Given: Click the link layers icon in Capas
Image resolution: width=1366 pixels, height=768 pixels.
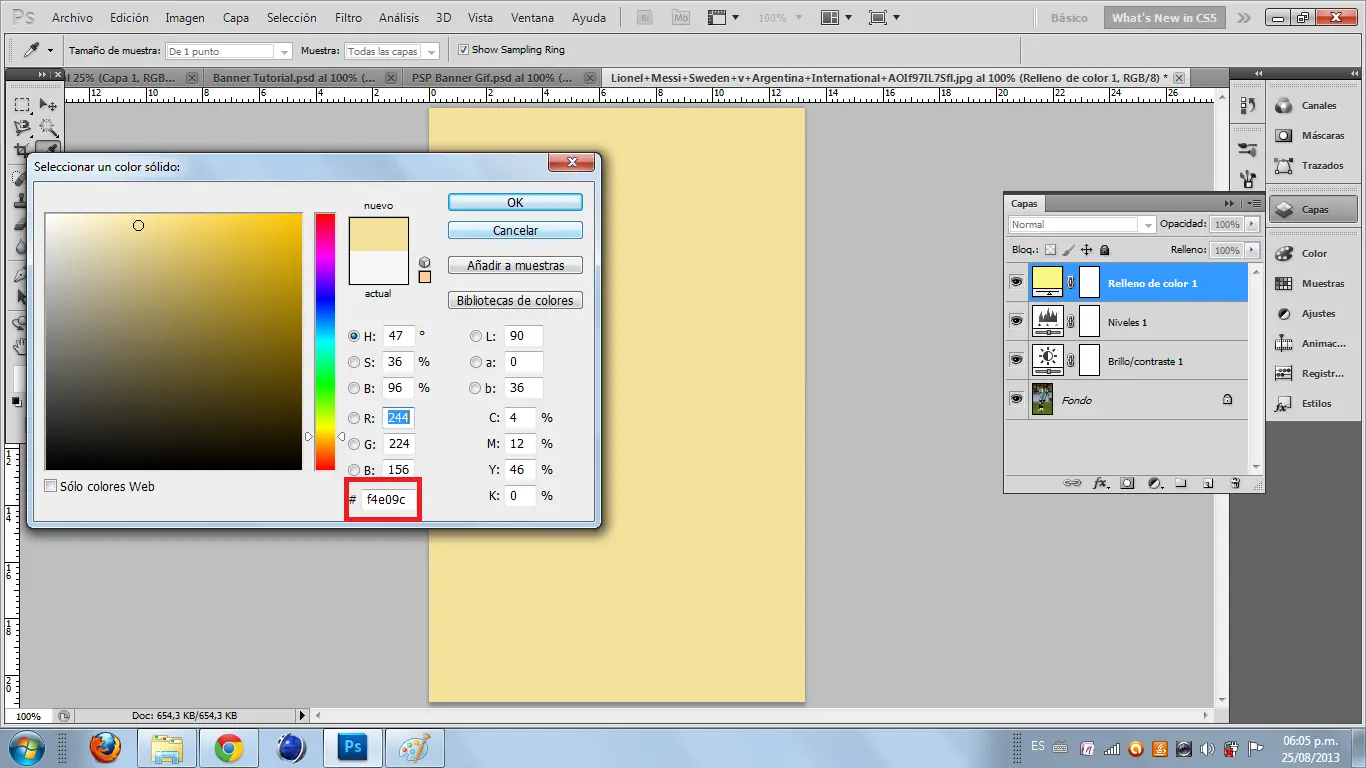Looking at the screenshot, I should pos(1072,482).
